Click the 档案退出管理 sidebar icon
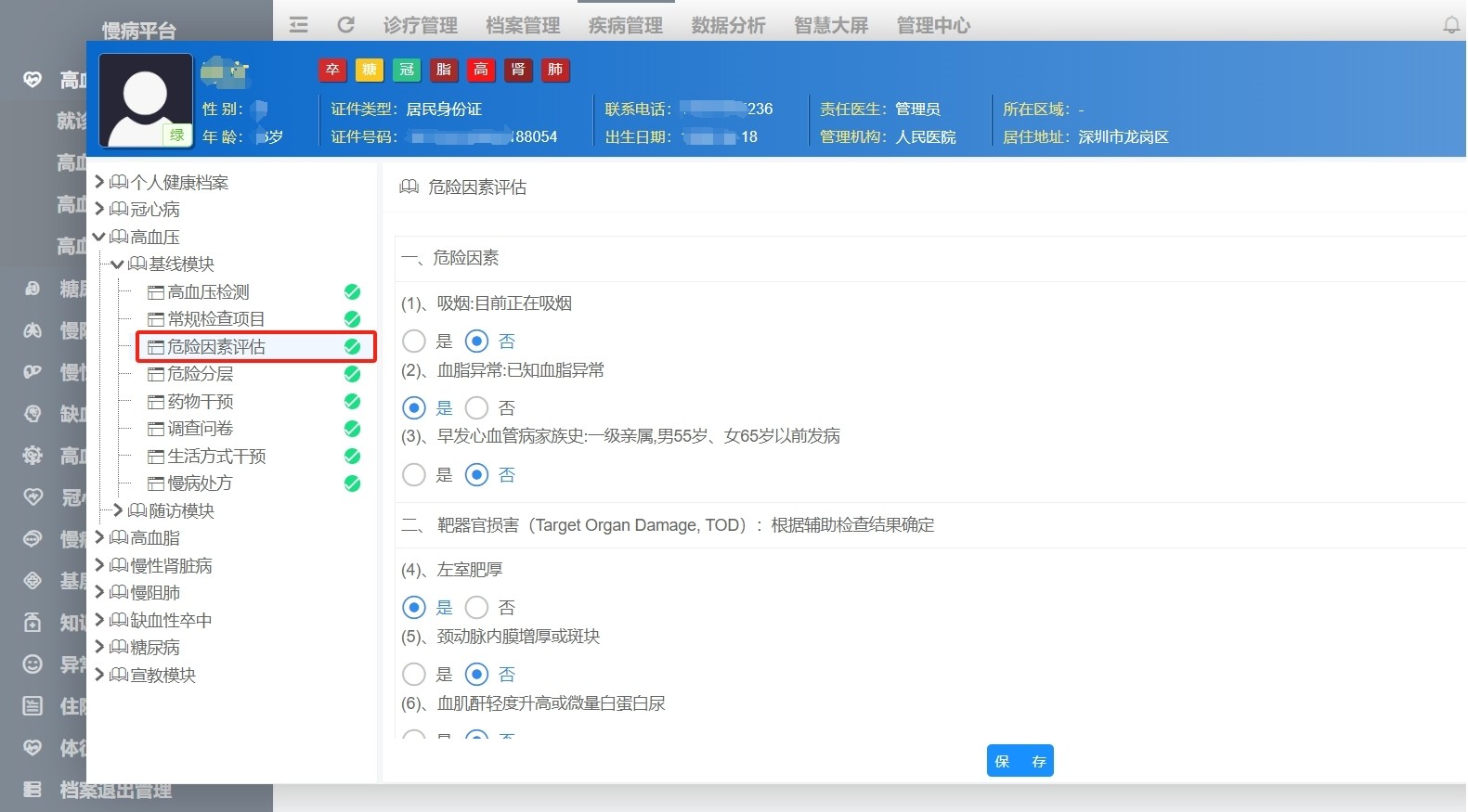The image size is (1468, 812). pos(32,790)
